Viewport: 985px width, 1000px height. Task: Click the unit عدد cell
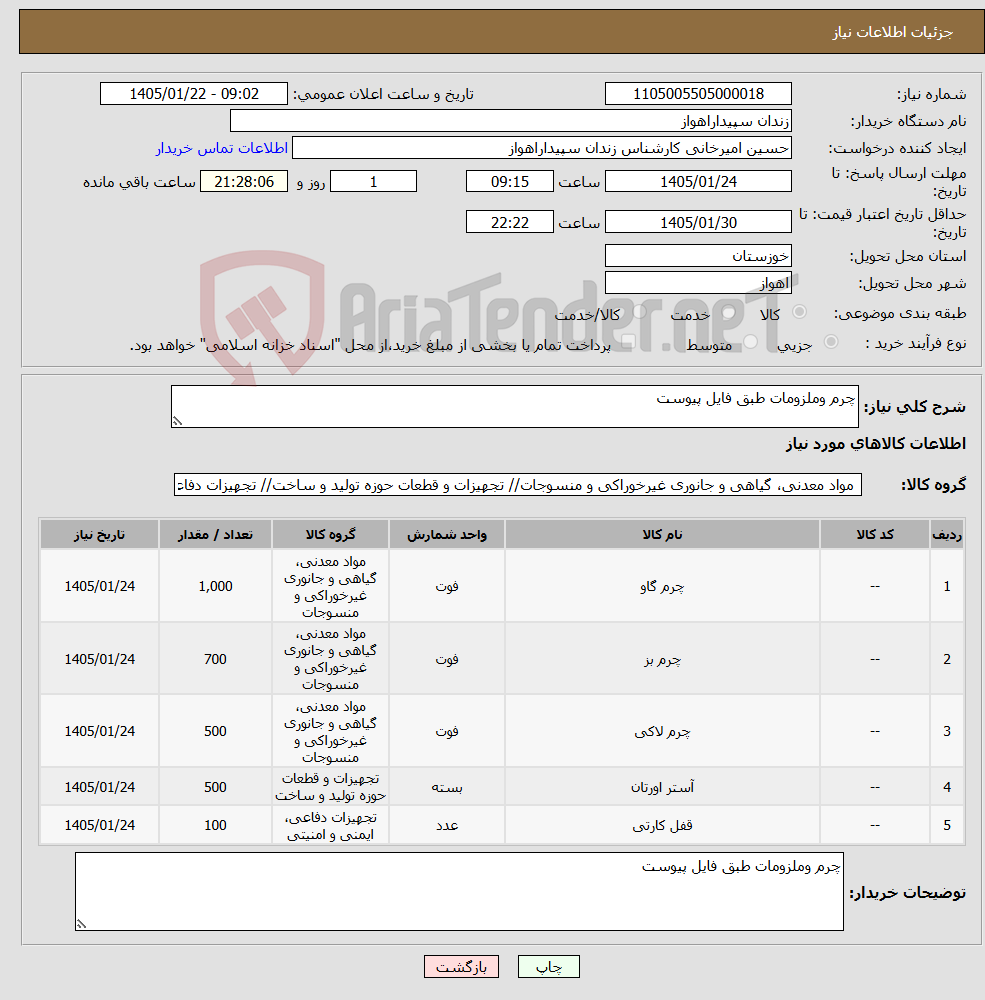pyautogui.click(x=447, y=825)
